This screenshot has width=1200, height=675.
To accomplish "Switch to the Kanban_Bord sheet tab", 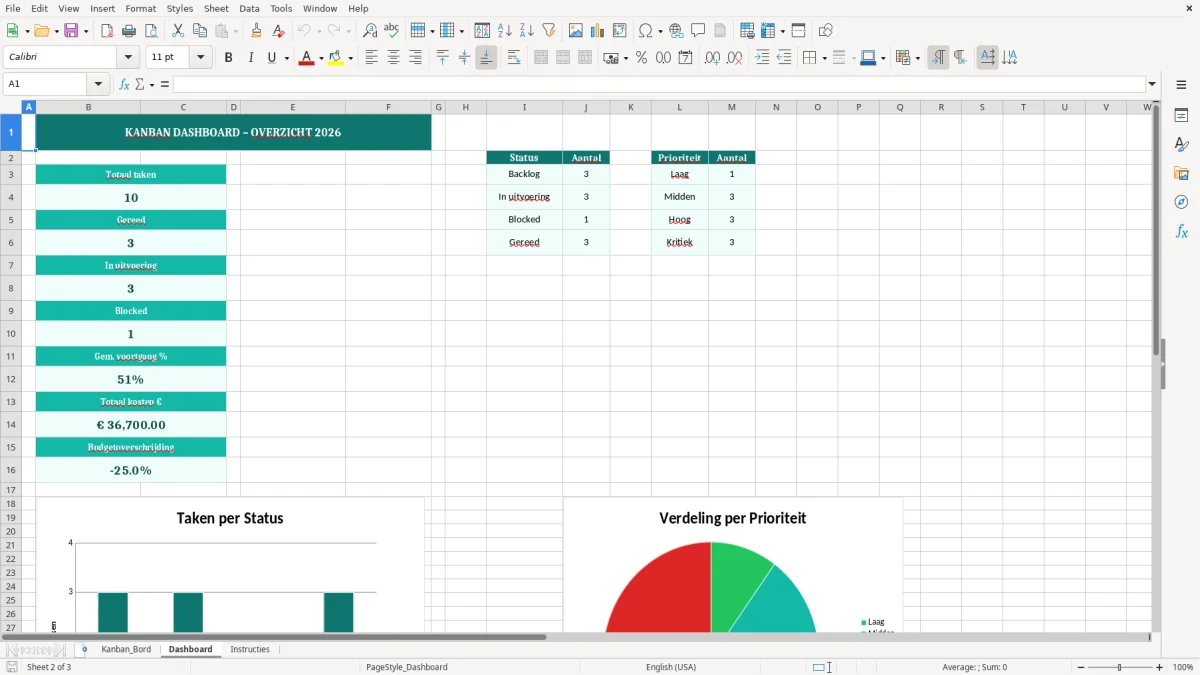I will 126,649.
